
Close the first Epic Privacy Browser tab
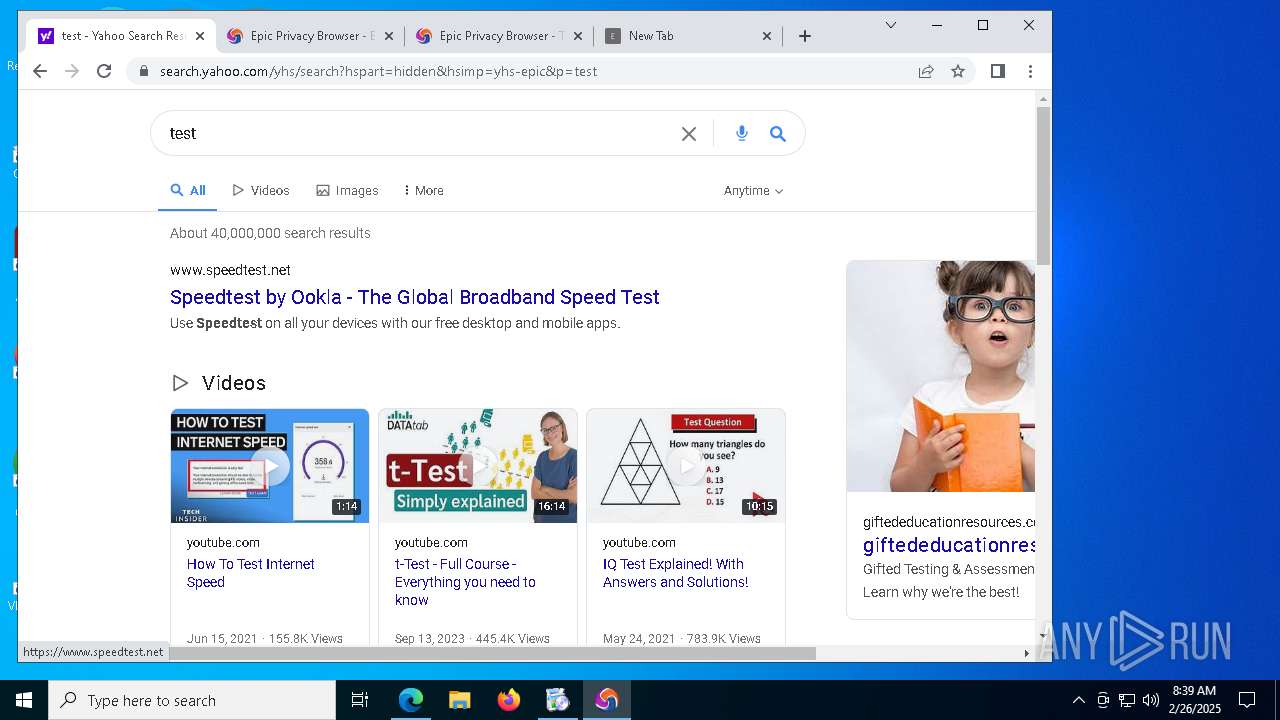pos(389,36)
